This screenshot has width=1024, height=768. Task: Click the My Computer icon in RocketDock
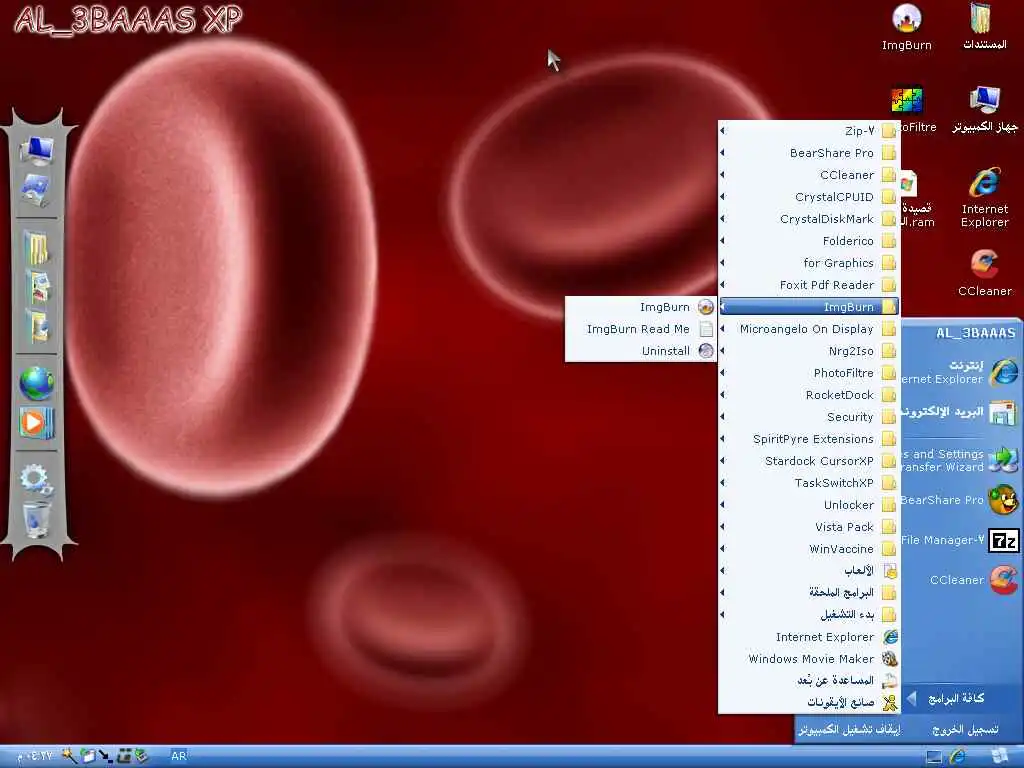37,150
